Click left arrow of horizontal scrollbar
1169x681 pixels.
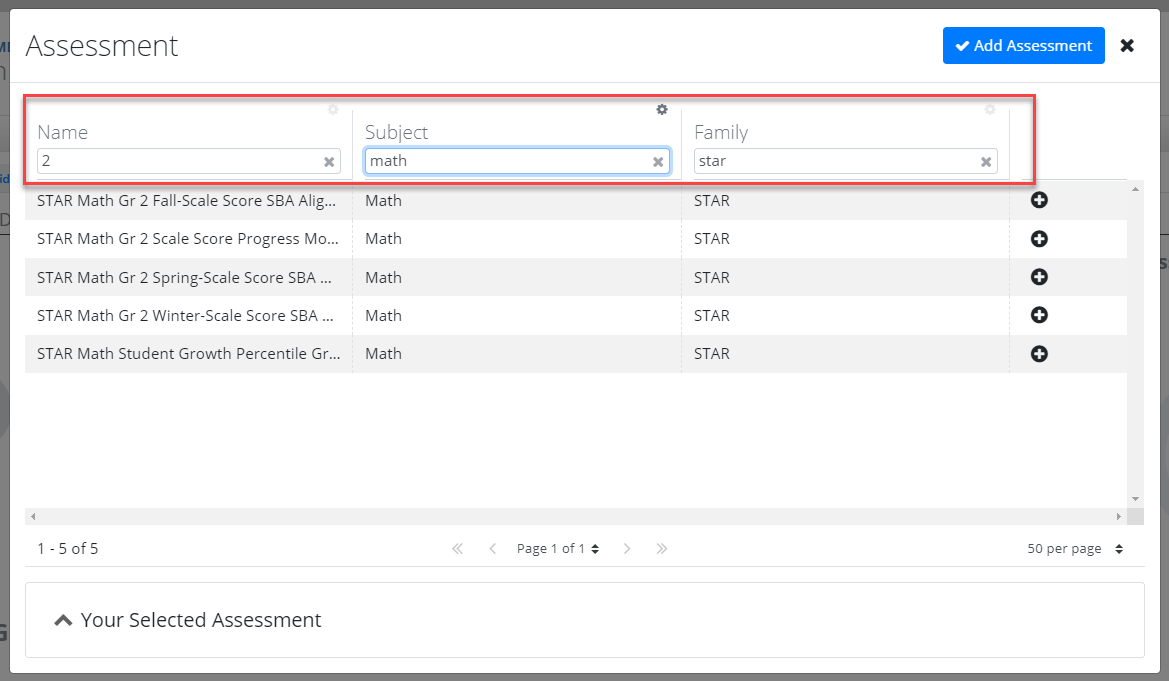pyautogui.click(x=33, y=516)
